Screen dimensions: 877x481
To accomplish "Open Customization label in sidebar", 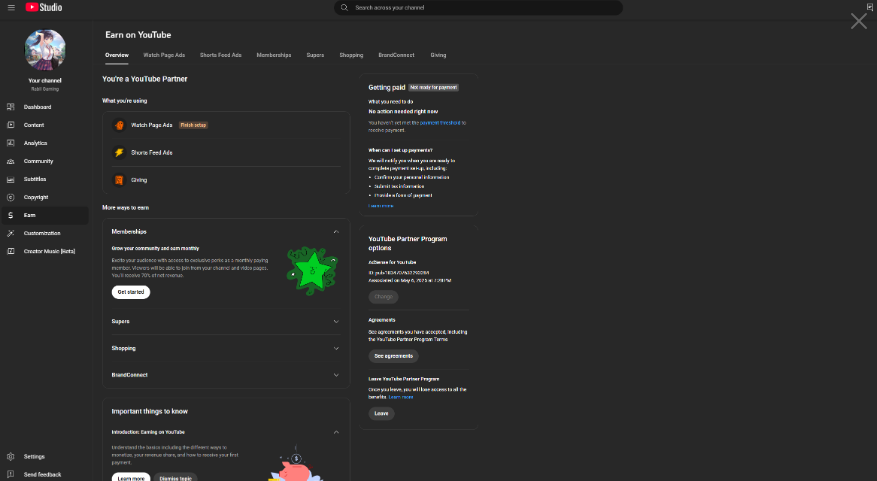I will click(x=42, y=233).
